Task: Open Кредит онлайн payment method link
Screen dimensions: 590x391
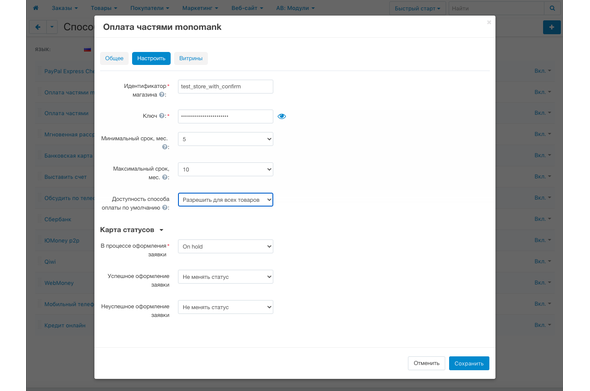Action: (x=65, y=325)
